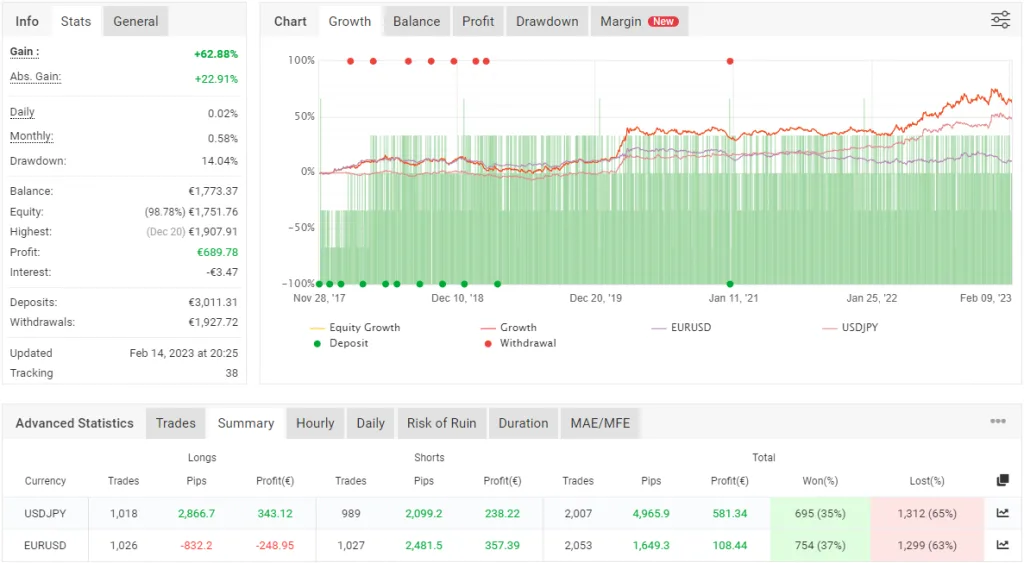The image size is (1024, 563).
Task: Open the General info tab
Action: (x=135, y=22)
